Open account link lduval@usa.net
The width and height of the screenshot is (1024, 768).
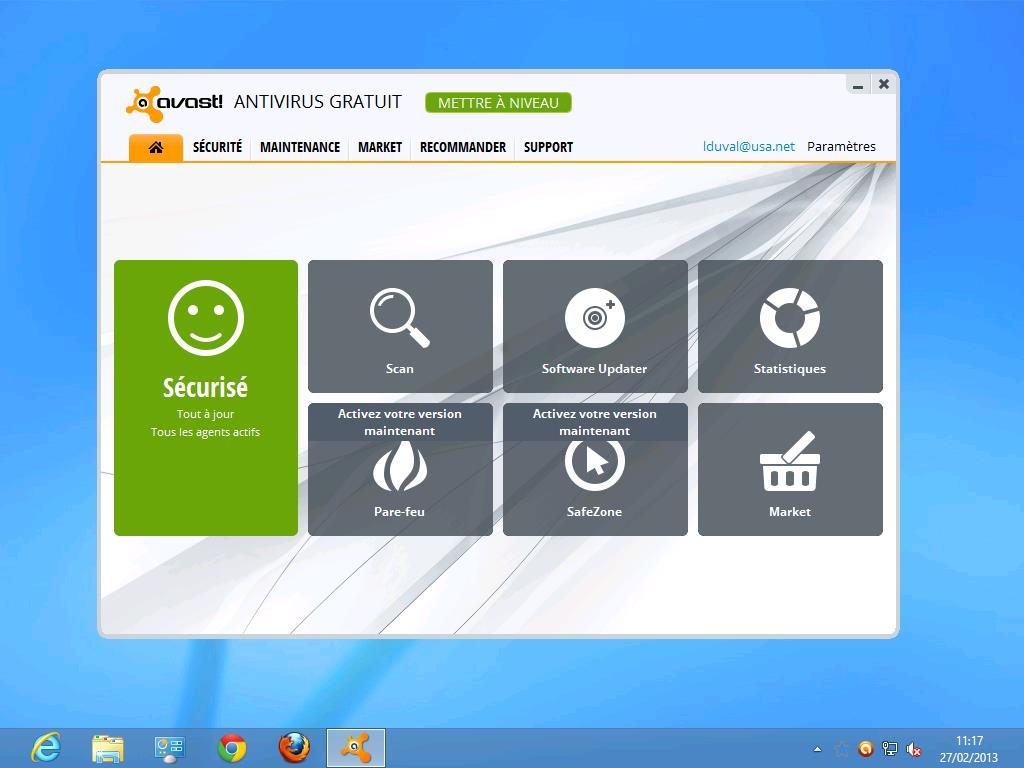pos(748,146)
